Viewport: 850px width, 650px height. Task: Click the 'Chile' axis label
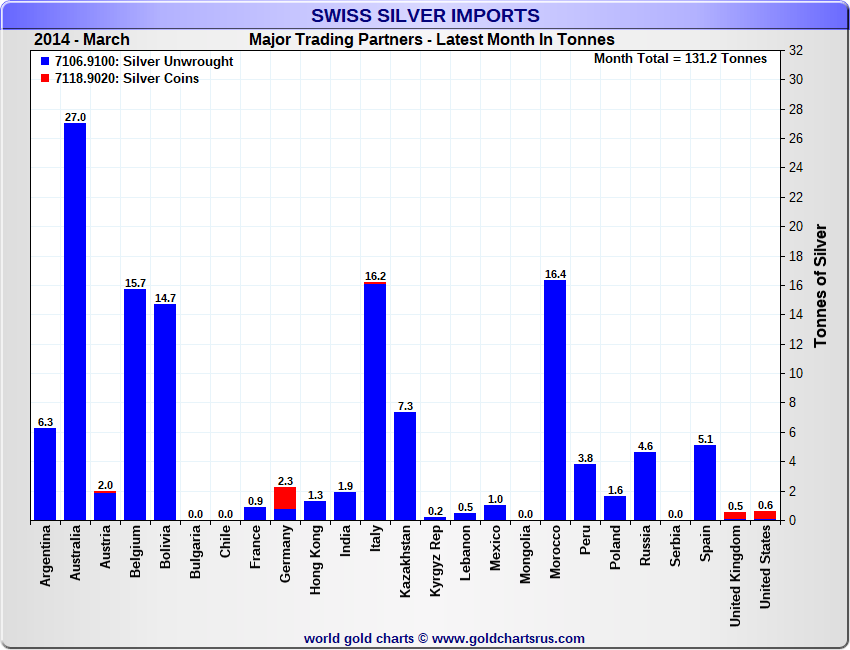(226, 542)
